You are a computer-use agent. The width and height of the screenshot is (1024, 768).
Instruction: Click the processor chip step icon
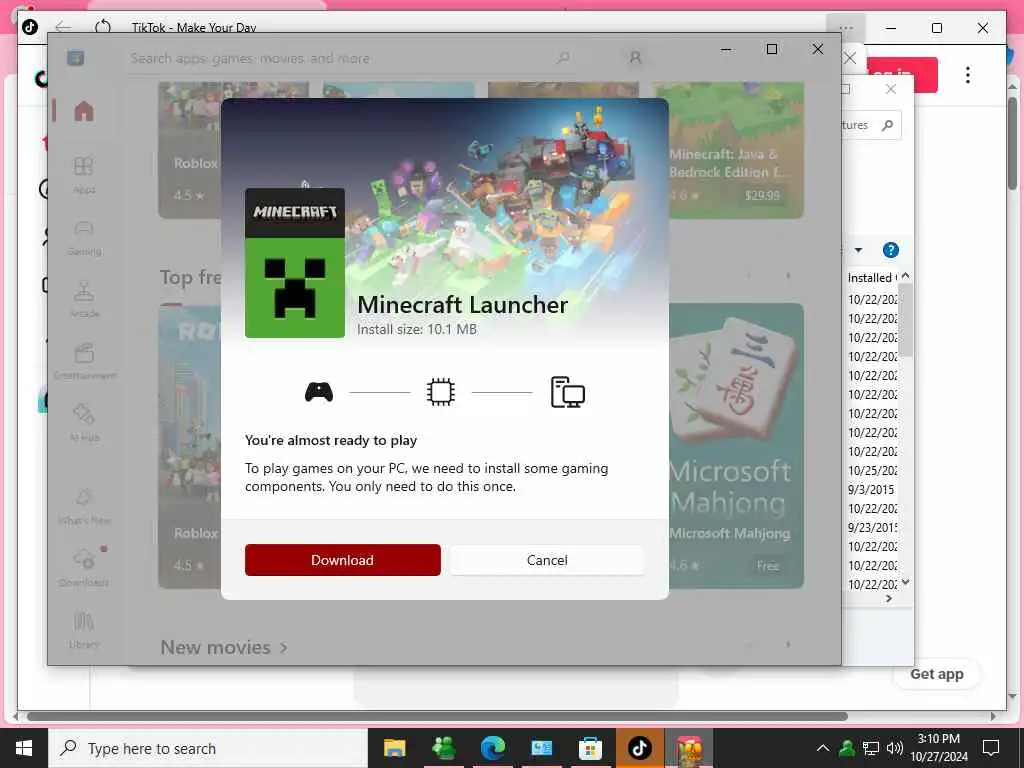coord(441,392)
